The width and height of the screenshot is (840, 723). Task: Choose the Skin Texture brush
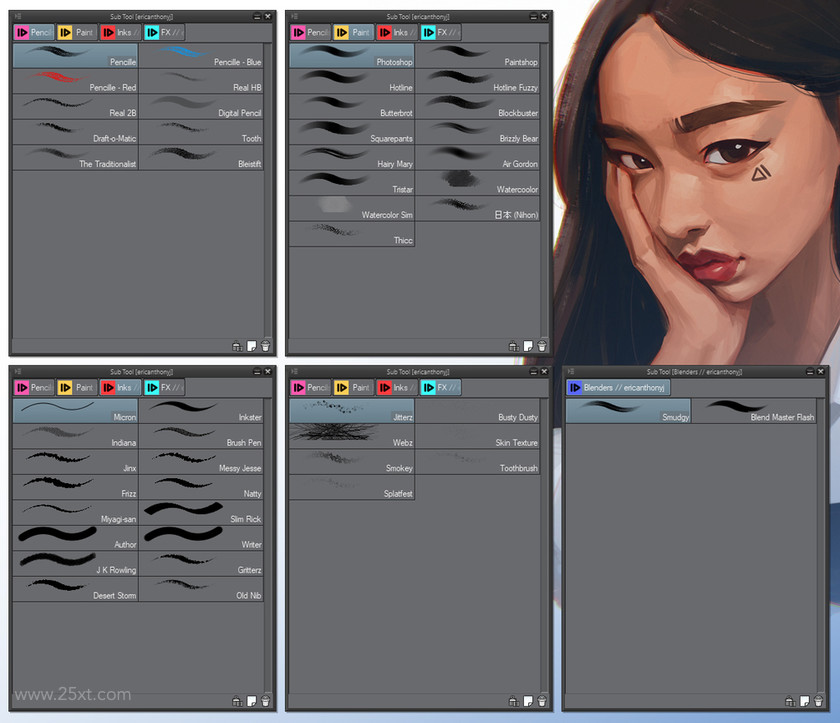477,436
